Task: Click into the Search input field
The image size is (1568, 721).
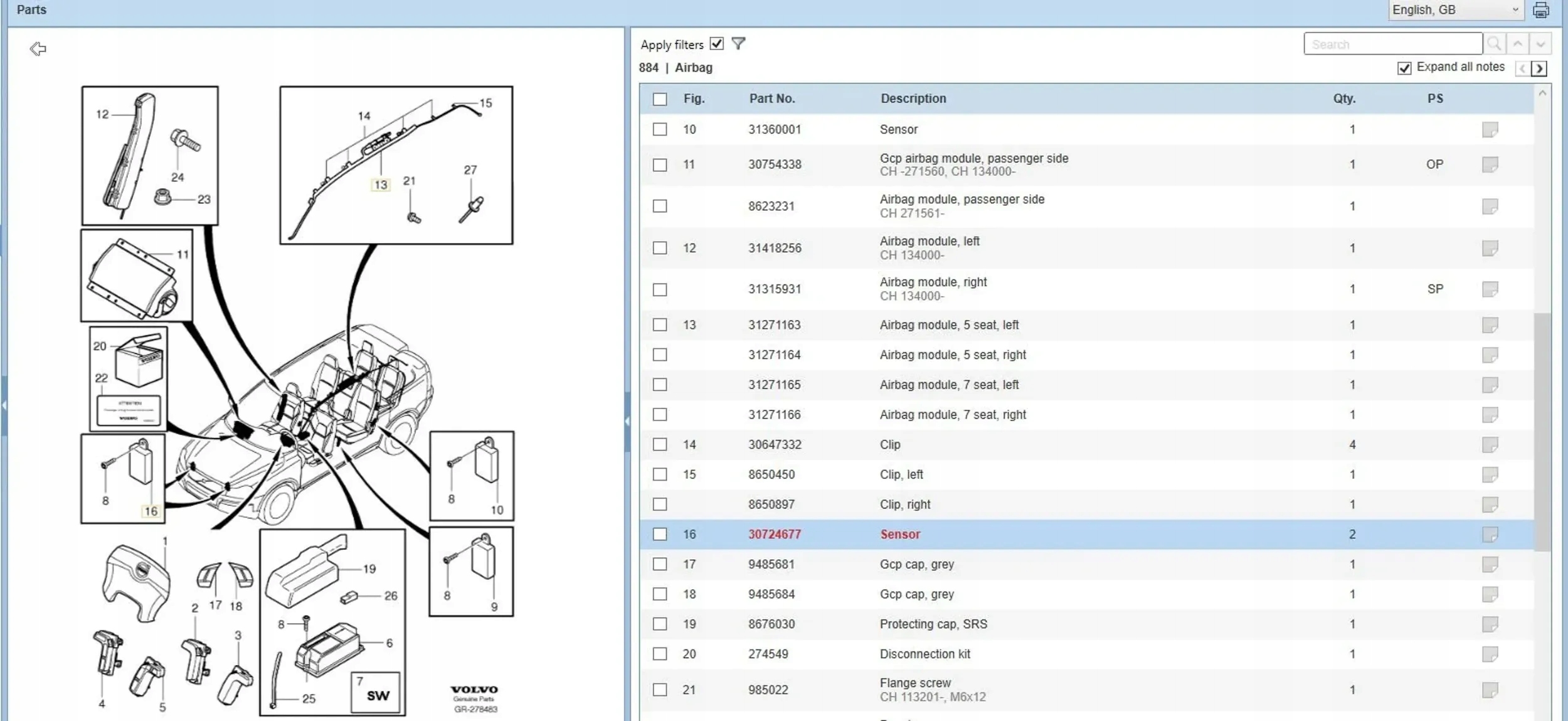Action: pyautogui.click(x=1392, y=45)
